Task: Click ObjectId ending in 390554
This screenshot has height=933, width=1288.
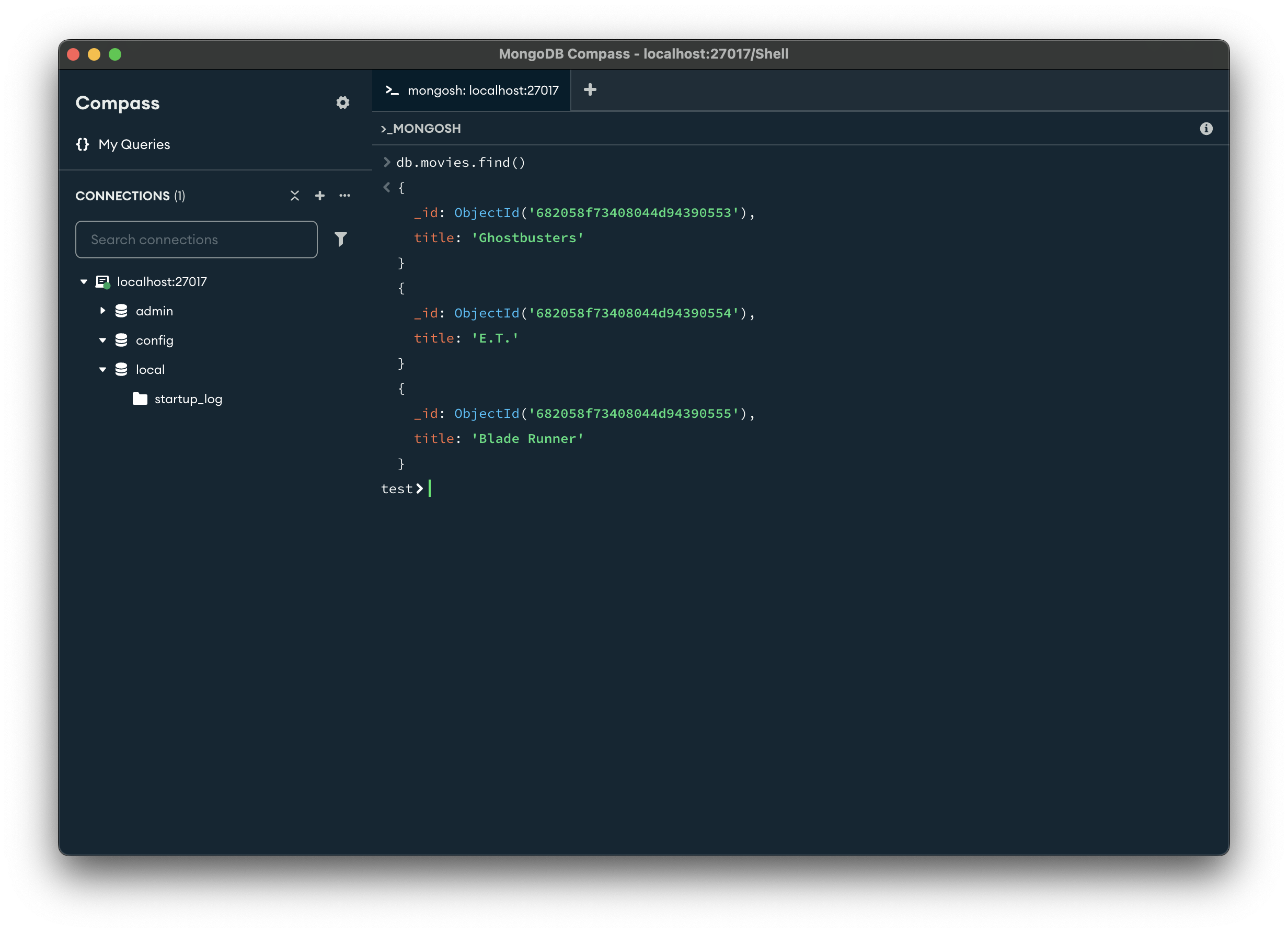Action: 601,314
